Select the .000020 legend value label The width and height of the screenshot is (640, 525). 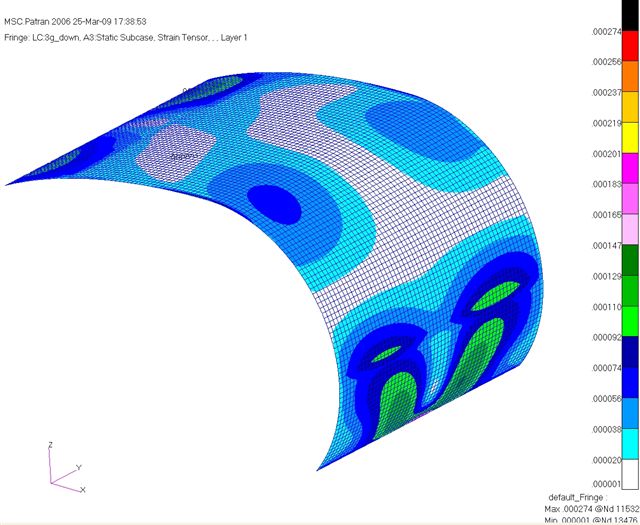607,460
